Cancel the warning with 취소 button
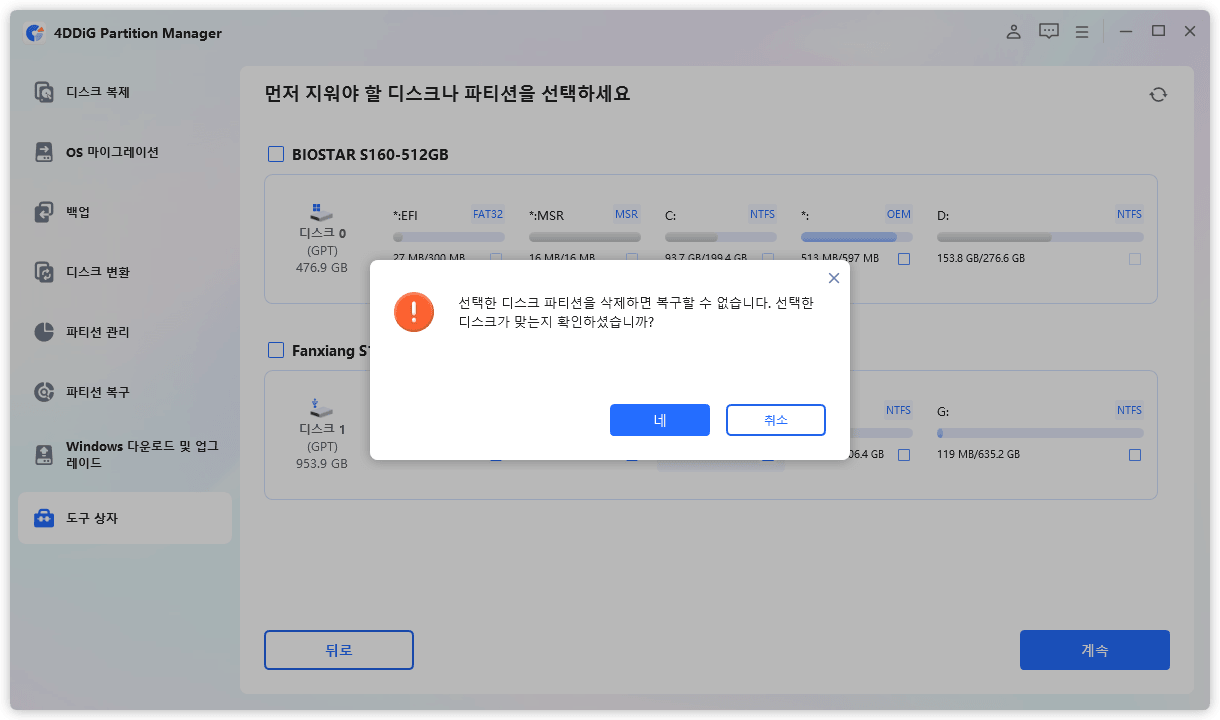1220x720 pixels. (776, 420)
